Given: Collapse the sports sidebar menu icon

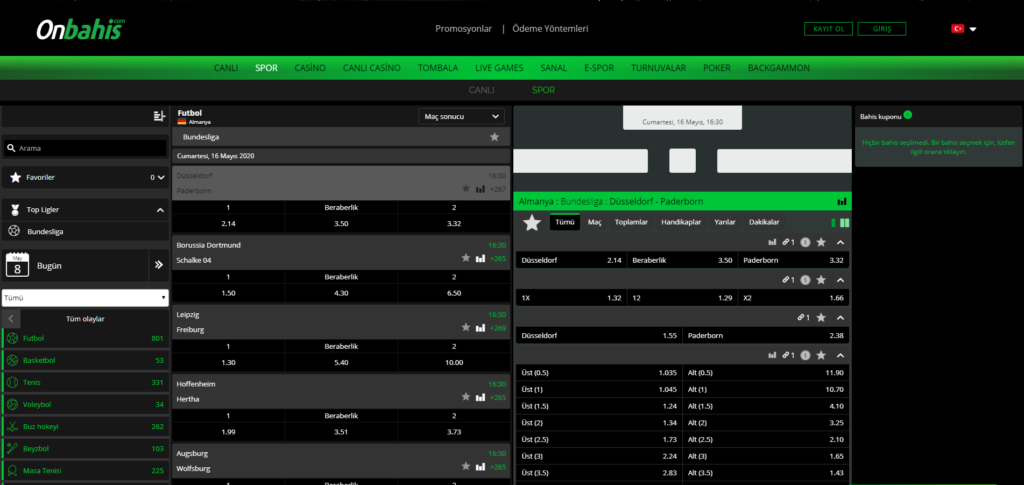Looking at the screenshot, I should 159,116.
